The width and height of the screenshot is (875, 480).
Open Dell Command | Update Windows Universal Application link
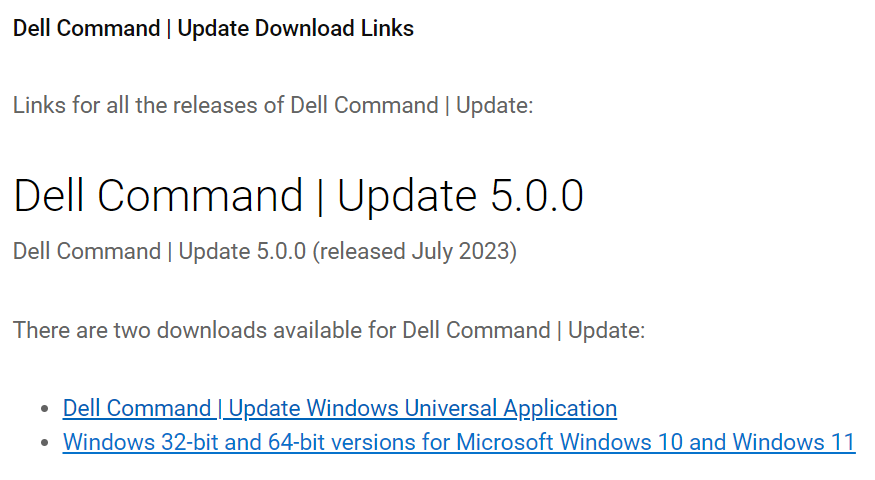coord(339,408)
